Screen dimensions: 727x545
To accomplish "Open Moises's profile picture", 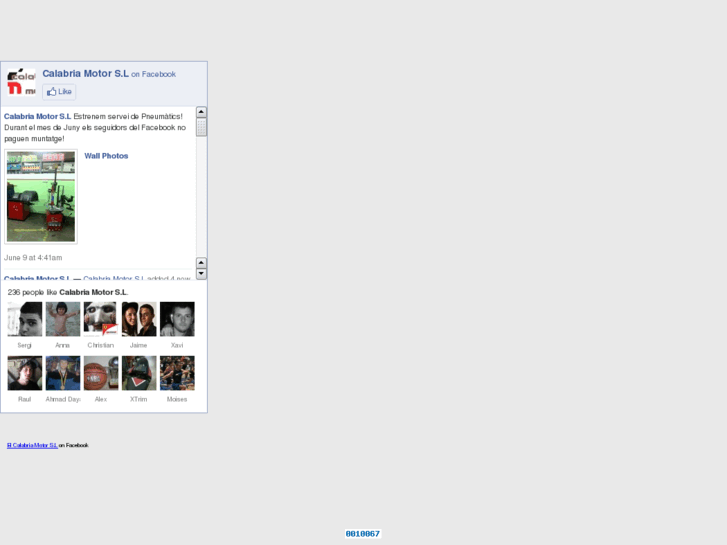I will tap(177, 373).
